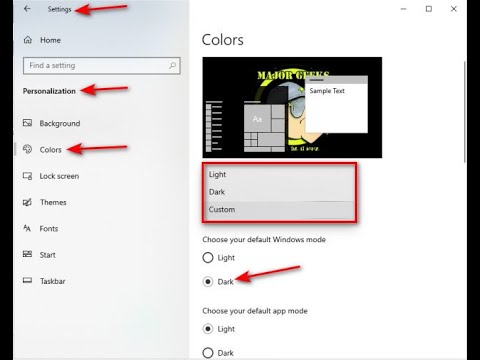Open Background using its picture icon
The width and height of the screenshot is (480, 360).
[27, 123]
